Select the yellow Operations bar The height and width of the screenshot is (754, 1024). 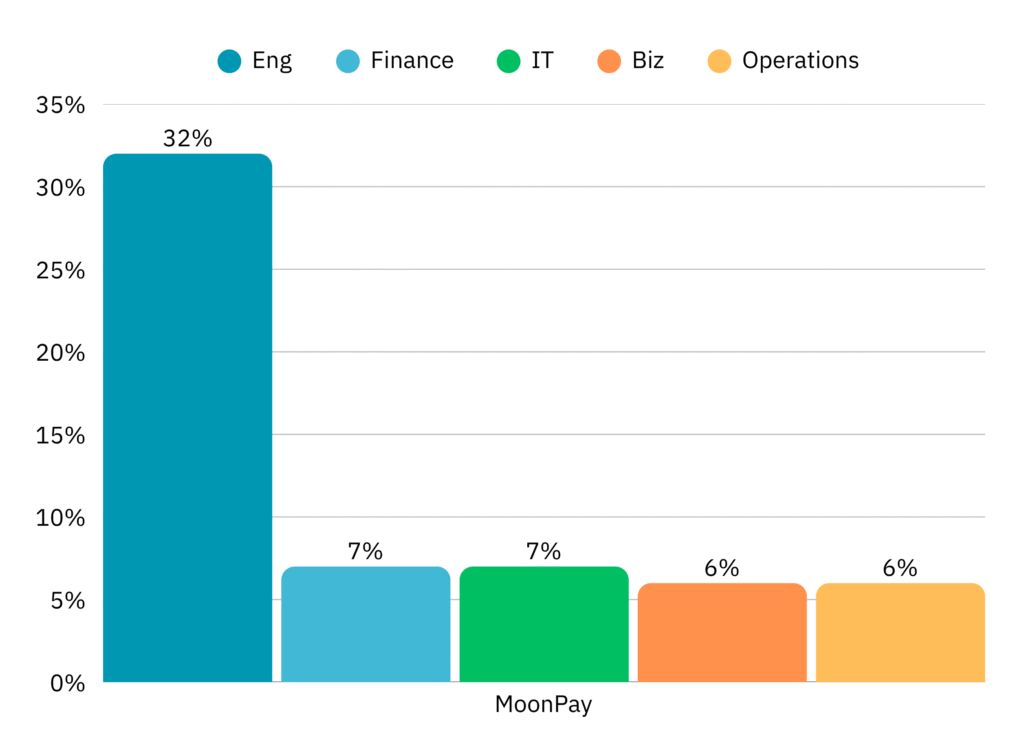tap(900, 633)
